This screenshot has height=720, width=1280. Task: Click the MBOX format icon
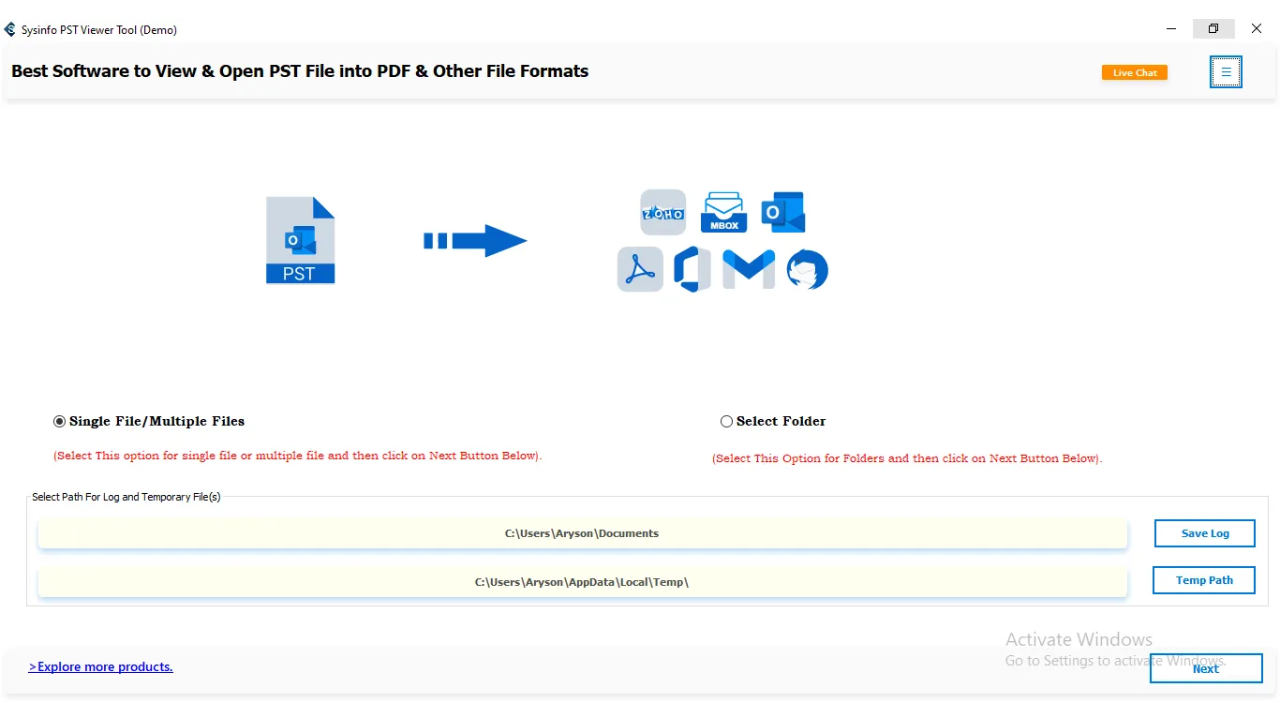coord(724,212)
